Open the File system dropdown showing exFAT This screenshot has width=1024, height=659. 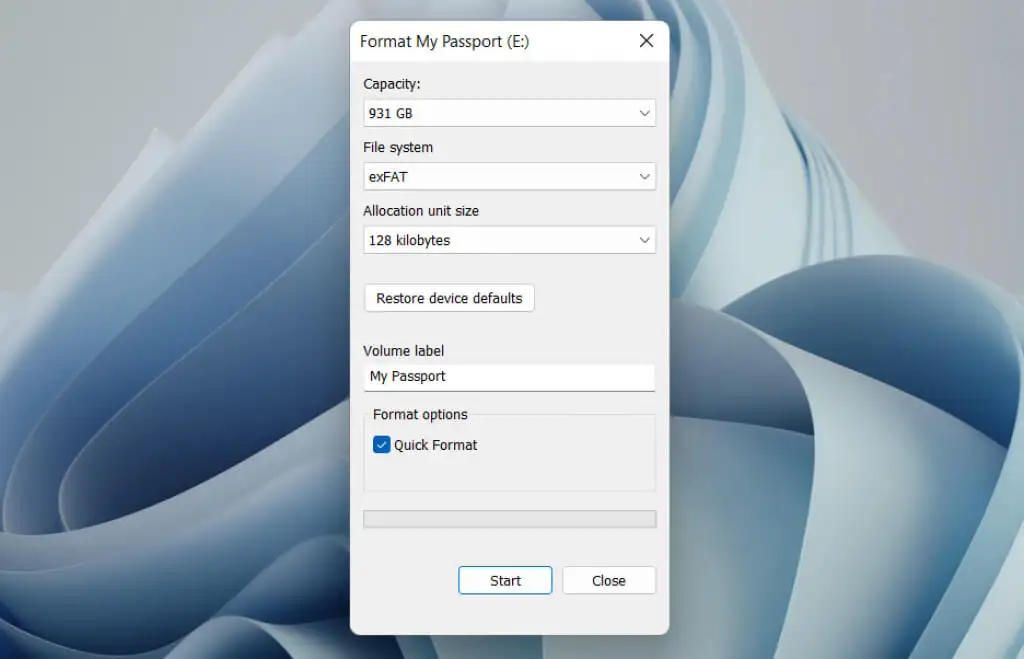tap(509, 176)
